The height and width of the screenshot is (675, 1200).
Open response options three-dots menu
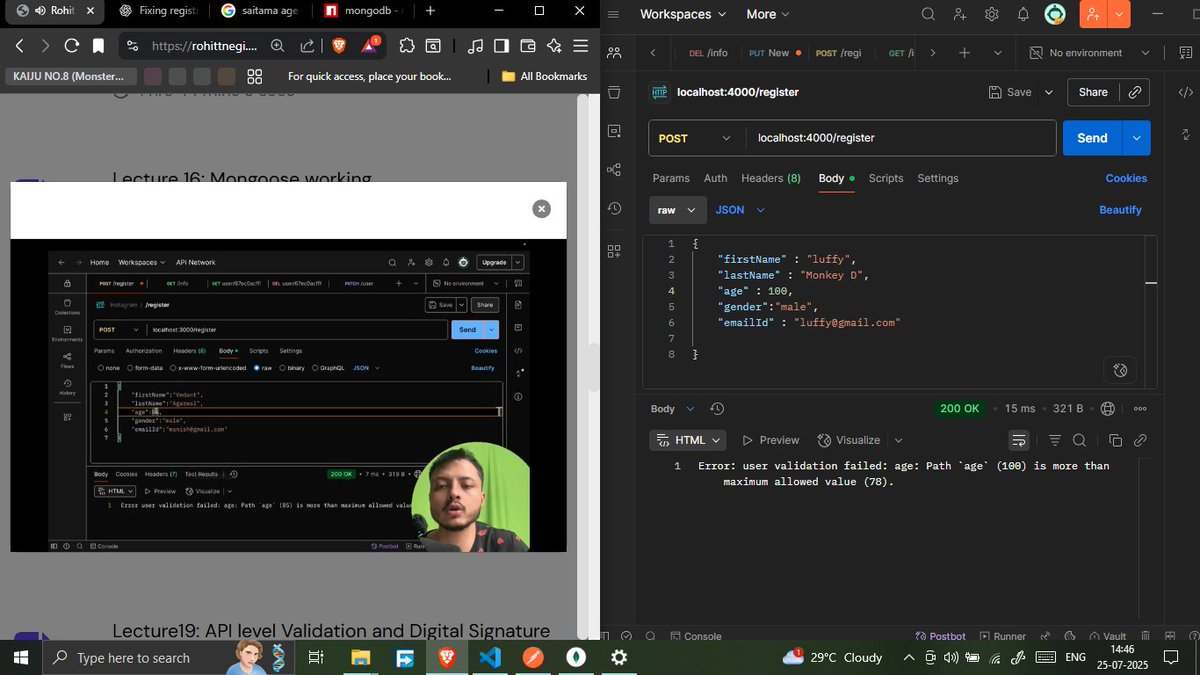(x=1140, y=409)
